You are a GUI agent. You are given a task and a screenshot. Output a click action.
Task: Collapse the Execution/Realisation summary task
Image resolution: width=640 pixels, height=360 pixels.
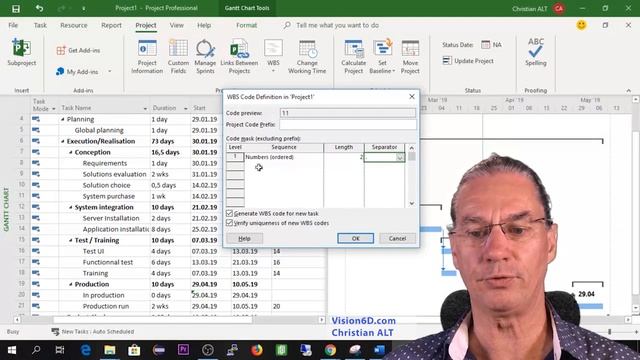pyautogui.click(x=63, y=141)
